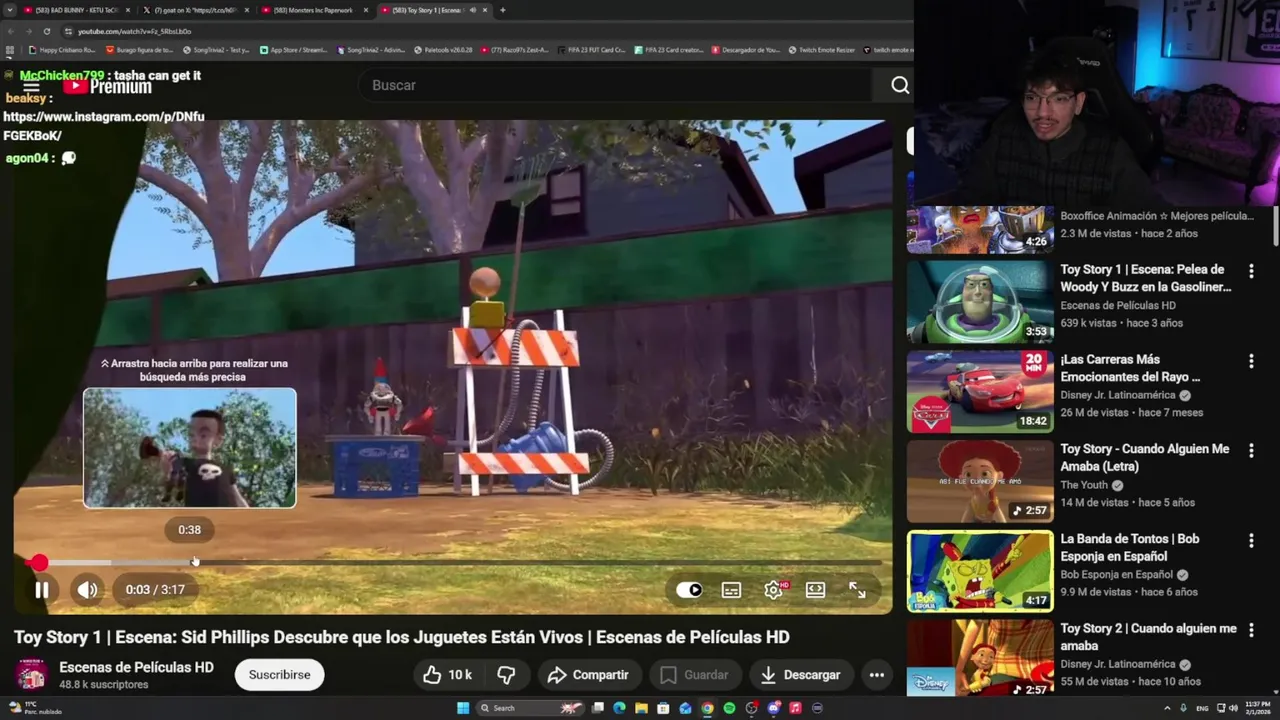This screenshot has height=720, width=1280.
Task: Click the search magnifier button beside Buscar
Action: [x=900, y=85]
